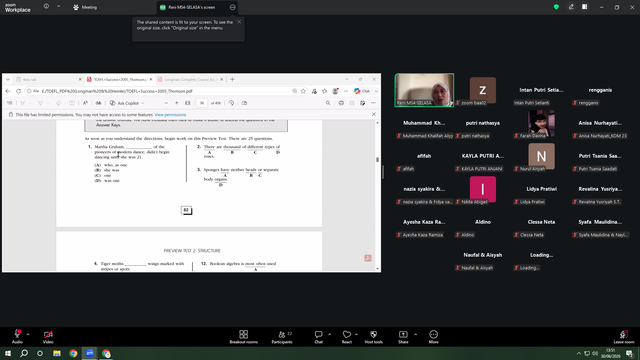Screen dimensions: 640x360
Task: Open the View permissions link
Action: pyautogui.click(x=170, y=115)
